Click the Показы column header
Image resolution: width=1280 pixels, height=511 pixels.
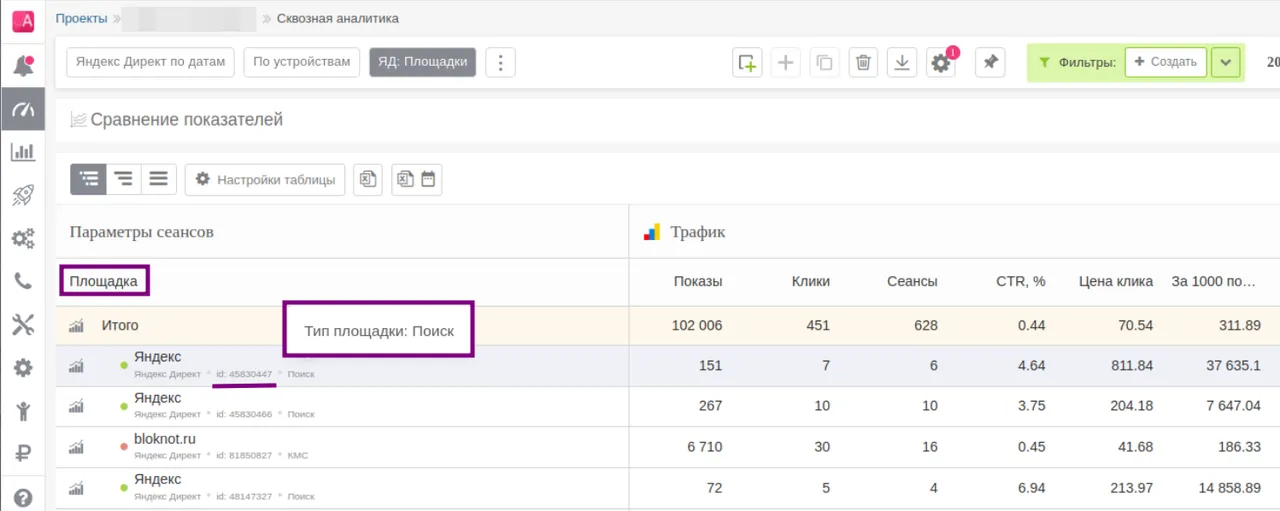698,281
